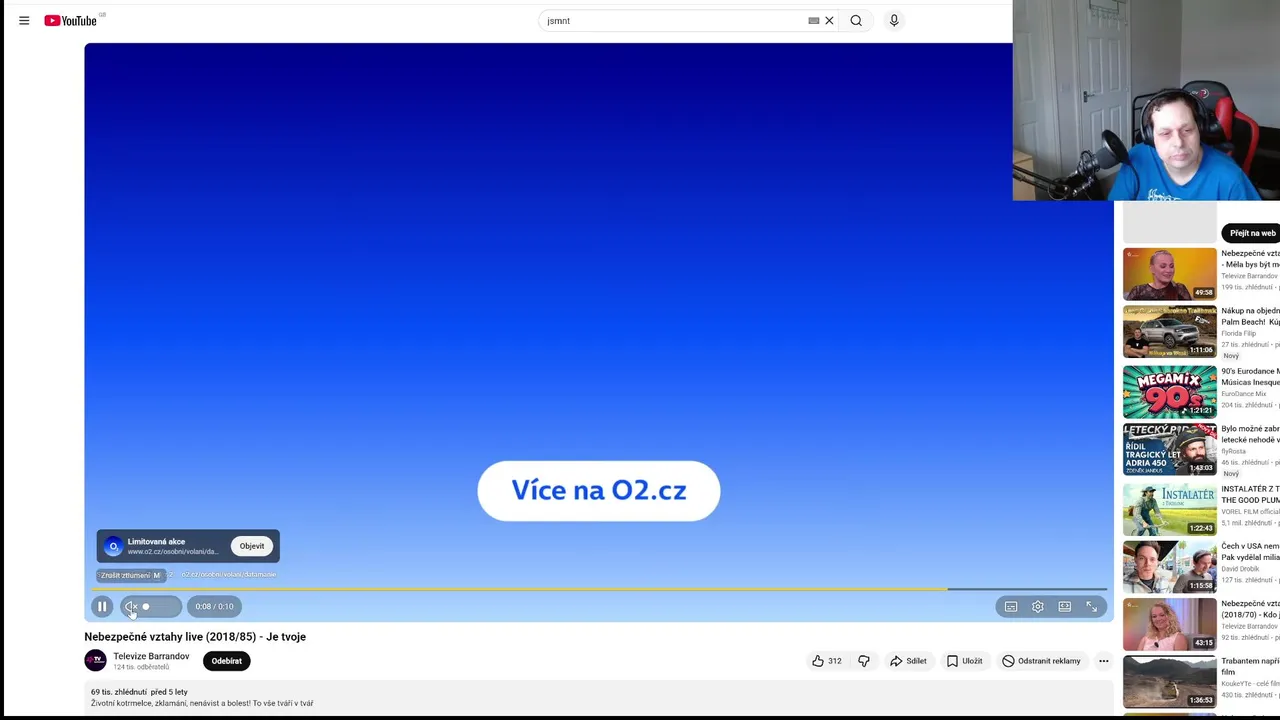This screenshot has height=720, width=1280.
Task: Clear the search text with the X
Action: pyautogui.click(x=829, y=20)
